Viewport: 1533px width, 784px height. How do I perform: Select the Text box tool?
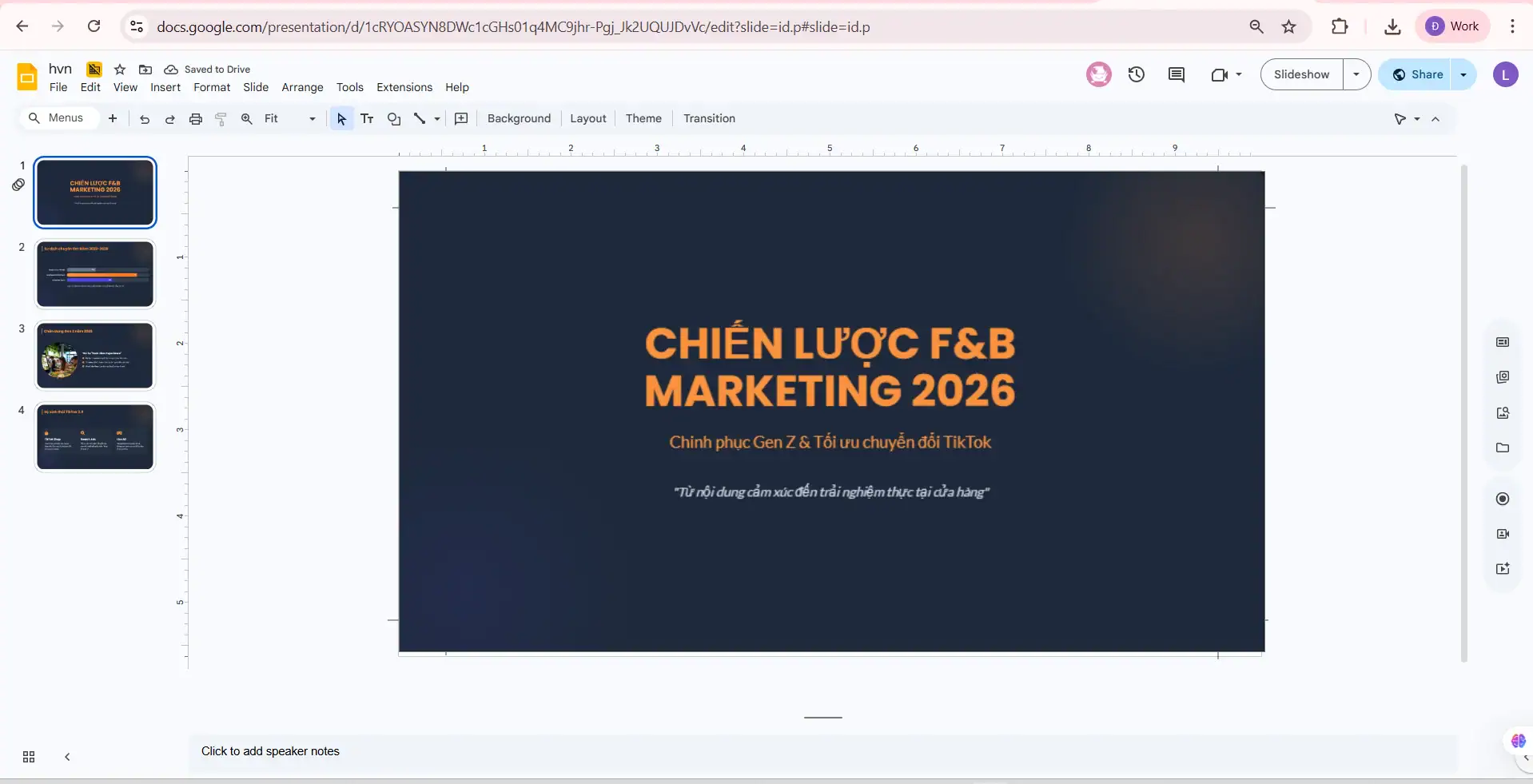367,118
